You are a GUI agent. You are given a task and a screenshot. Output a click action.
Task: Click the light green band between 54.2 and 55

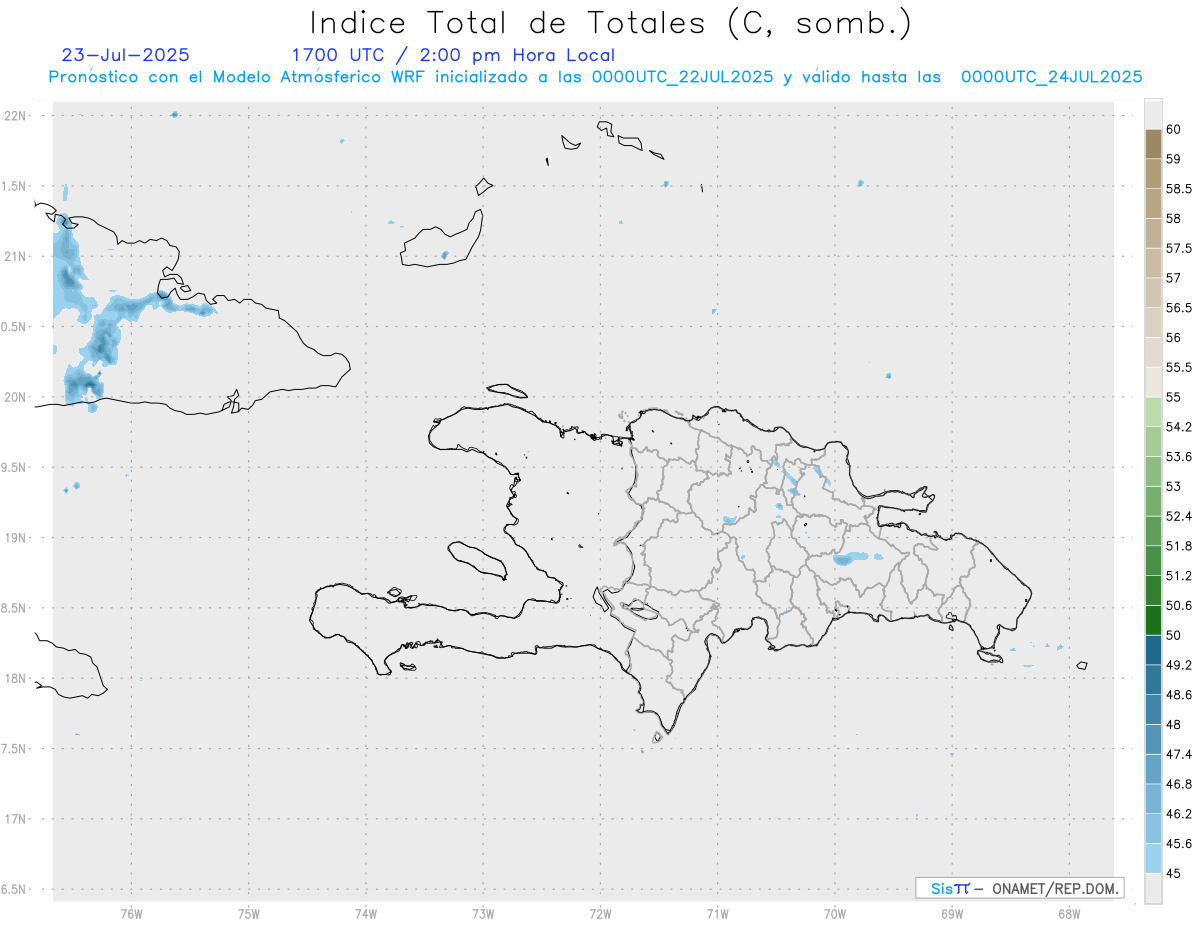[x=1153, y=412]
